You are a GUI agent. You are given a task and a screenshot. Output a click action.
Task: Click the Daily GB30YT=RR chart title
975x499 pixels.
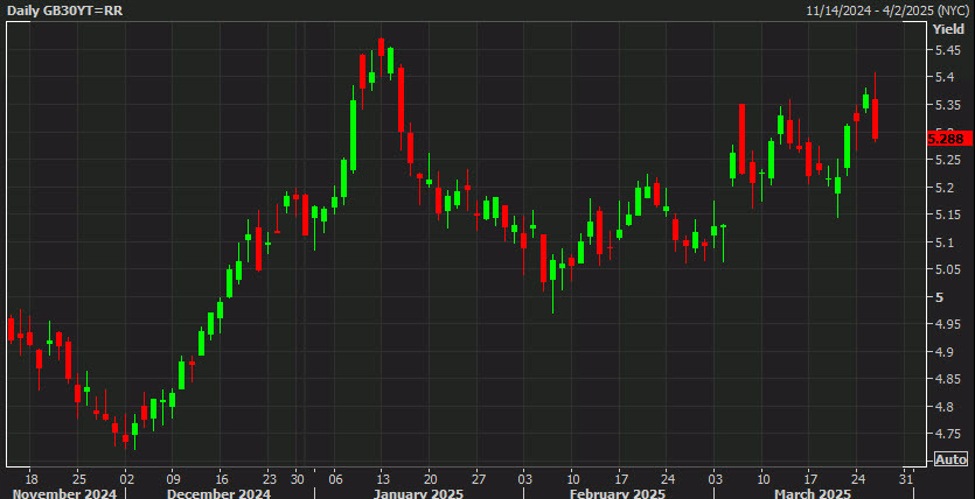click(65, 11)
